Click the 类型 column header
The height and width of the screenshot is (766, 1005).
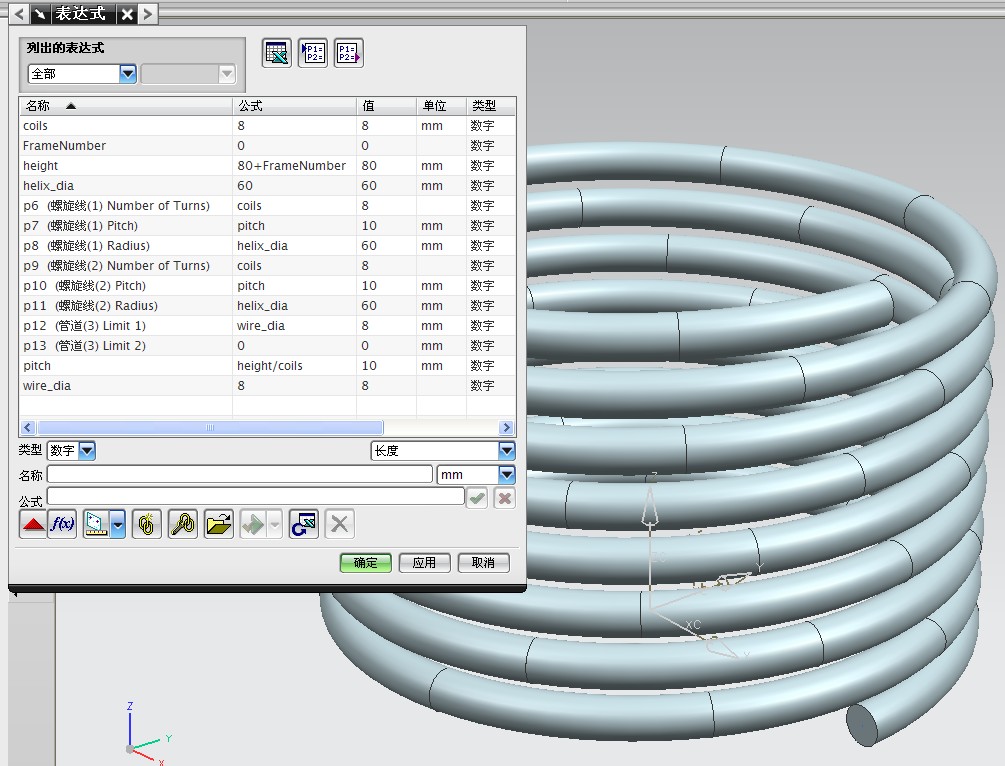[x=490, y=106]
